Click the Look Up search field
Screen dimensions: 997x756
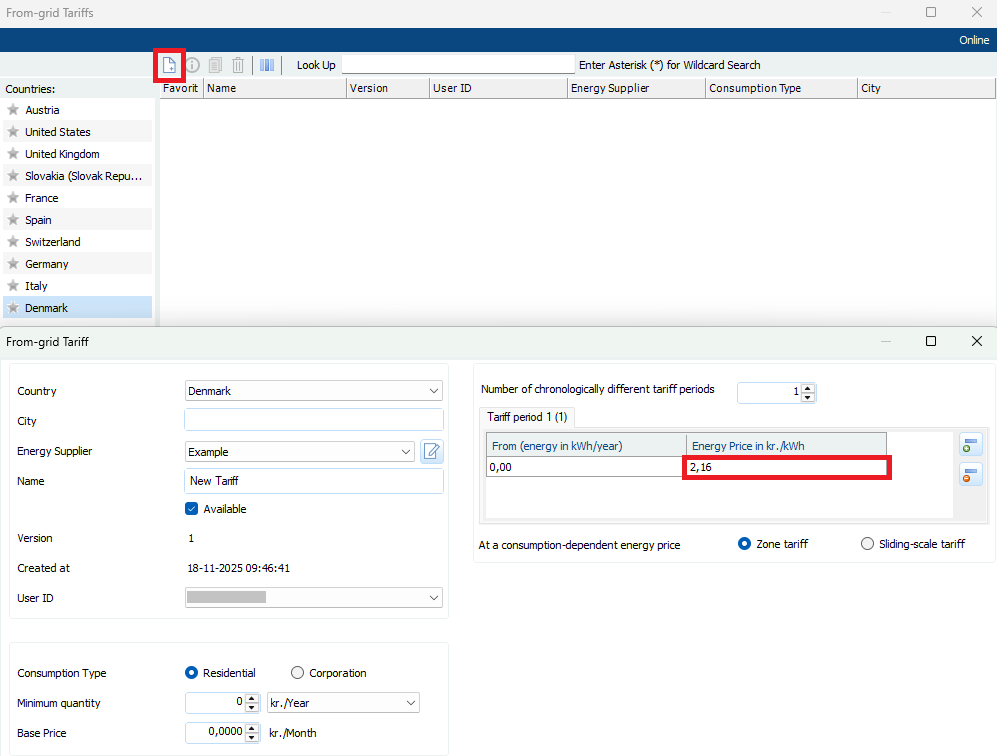pos(458,65)
